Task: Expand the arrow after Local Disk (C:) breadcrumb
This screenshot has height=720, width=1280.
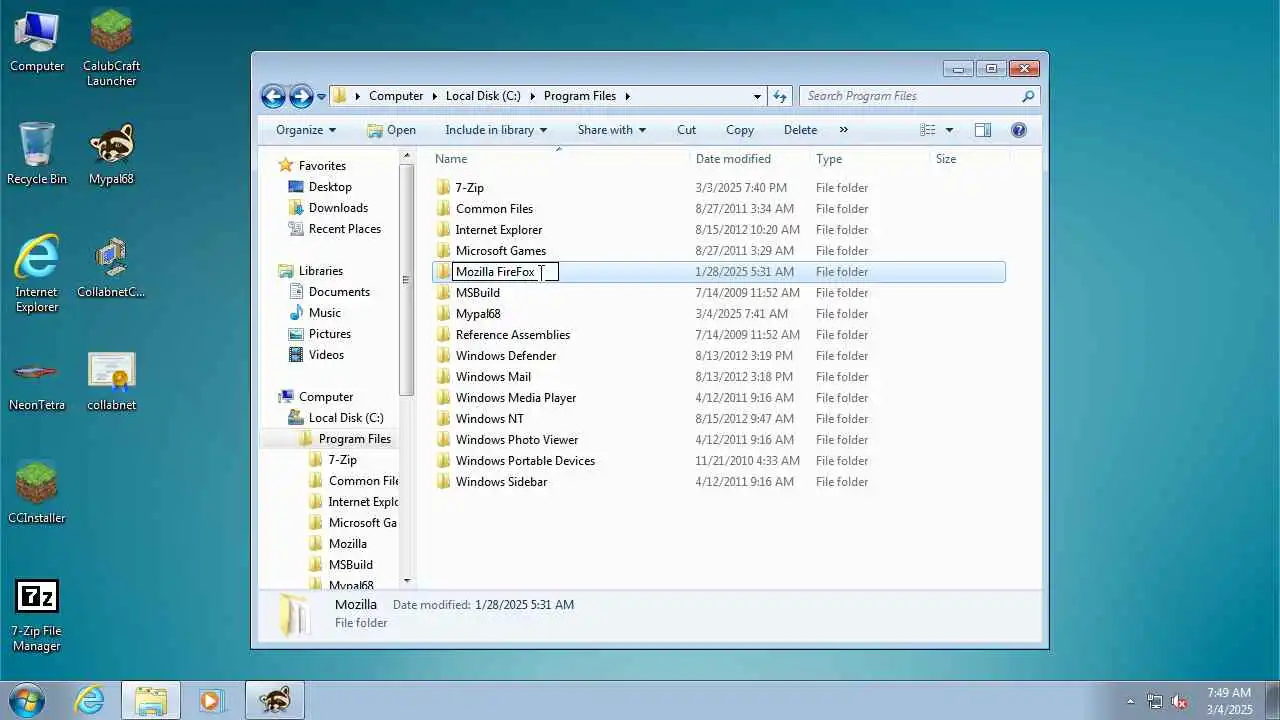Action: pos(532,96)
